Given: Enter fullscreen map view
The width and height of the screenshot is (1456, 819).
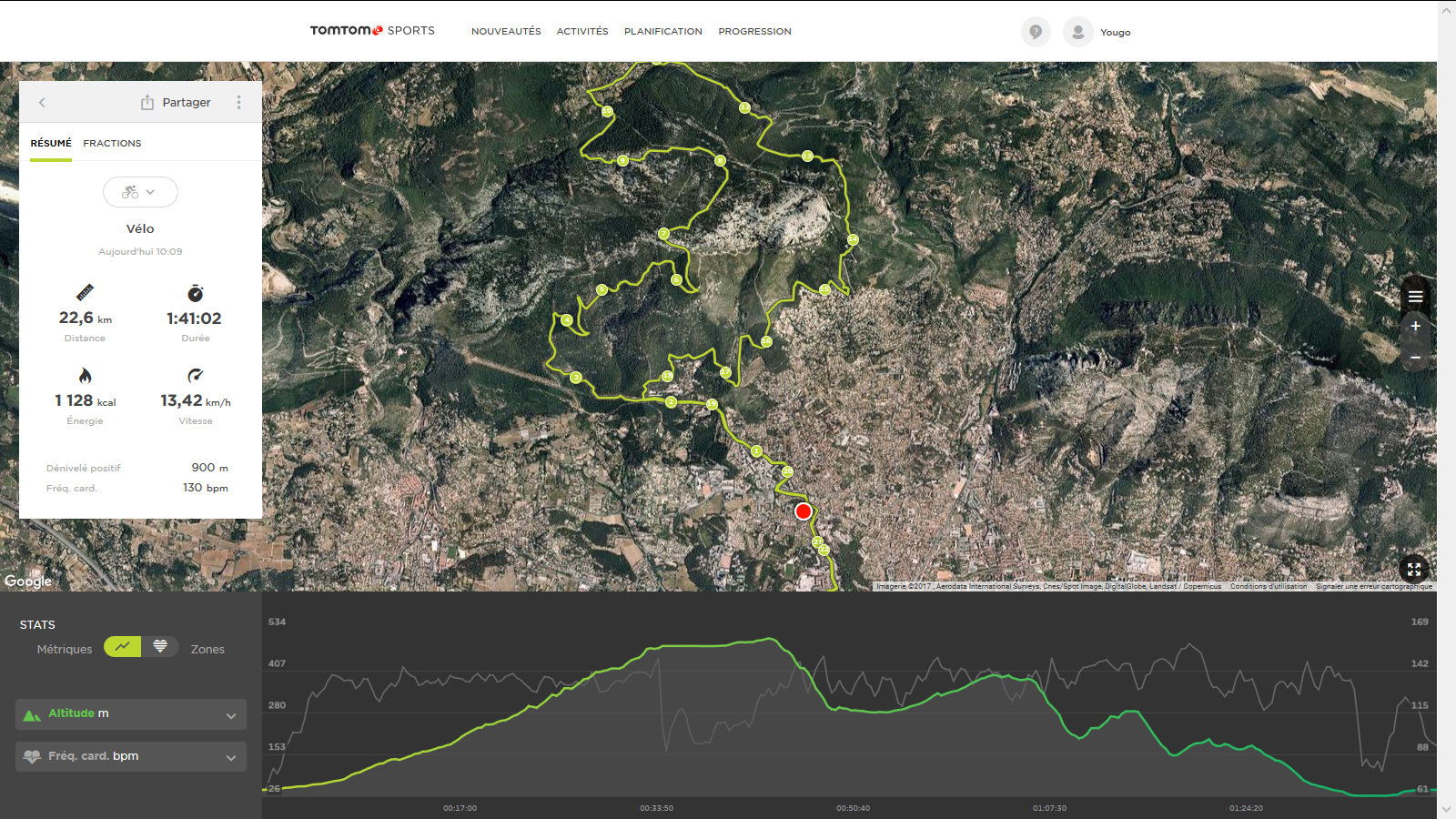Looking at the screenshot, I should click(x=1414, y=570).
